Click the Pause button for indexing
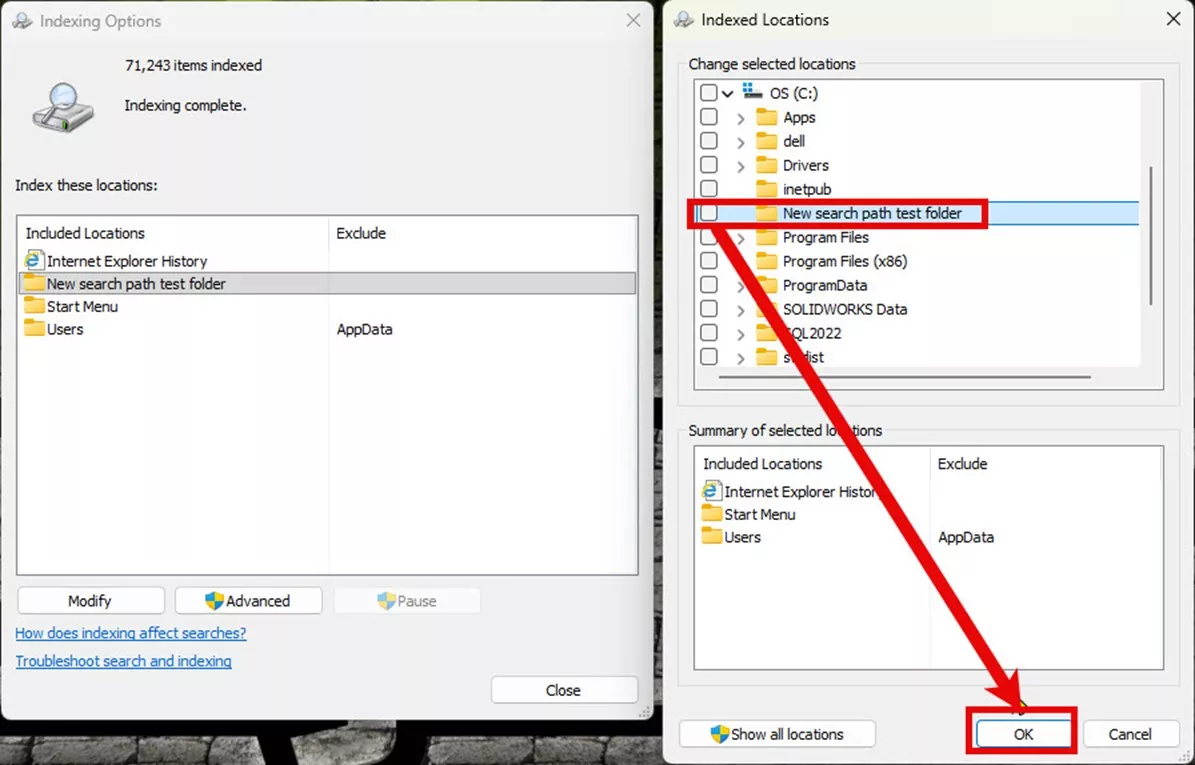Image resolution: width=1195 pixels, height=765 pixels. 407,601
